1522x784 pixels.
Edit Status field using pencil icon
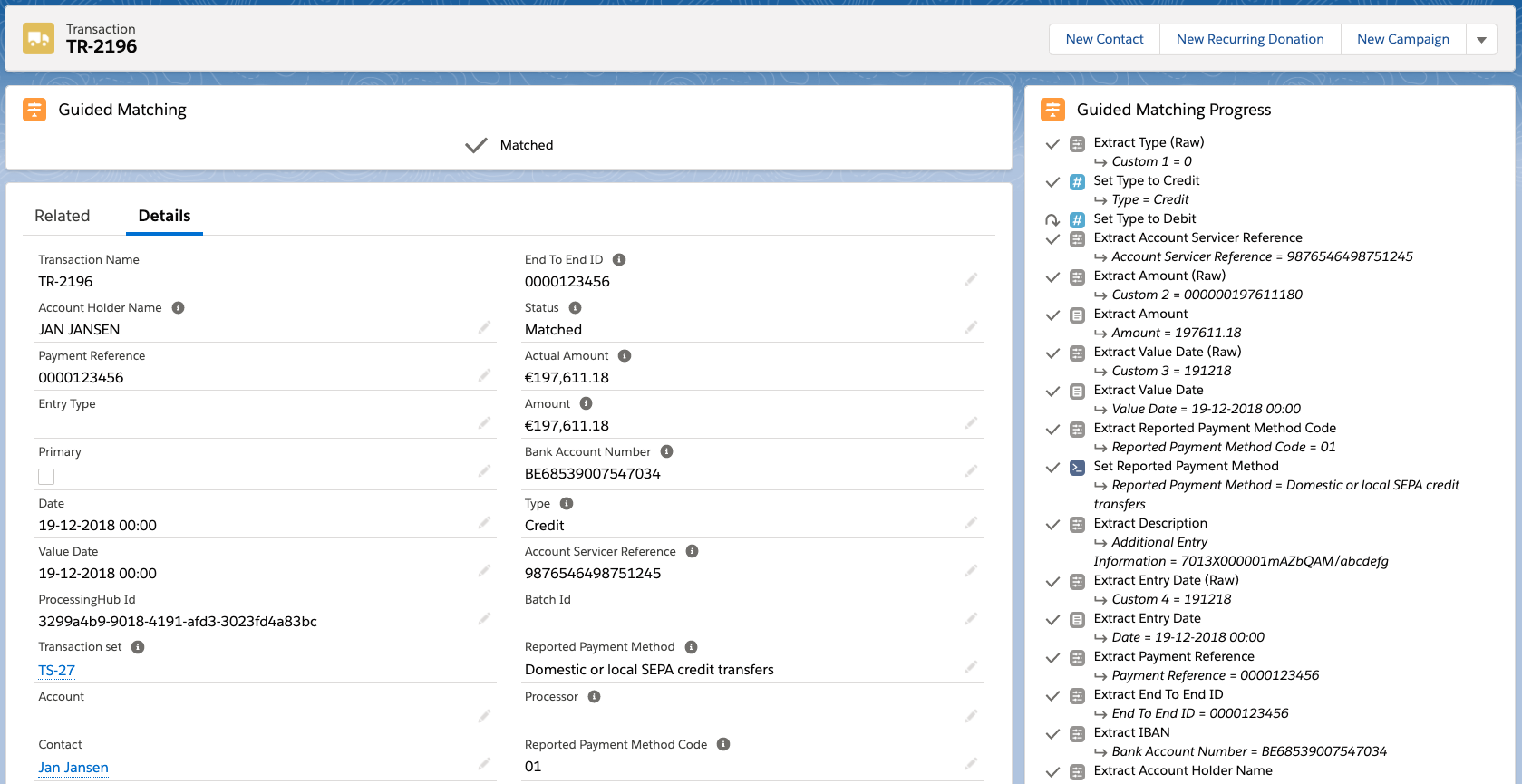971,327
